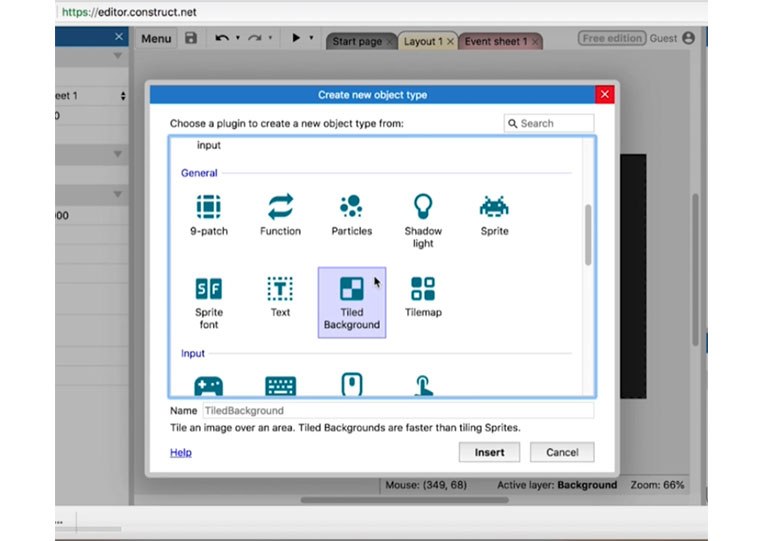
Task: Select the Keyboard input plugin icon
Action: (280, 386)
